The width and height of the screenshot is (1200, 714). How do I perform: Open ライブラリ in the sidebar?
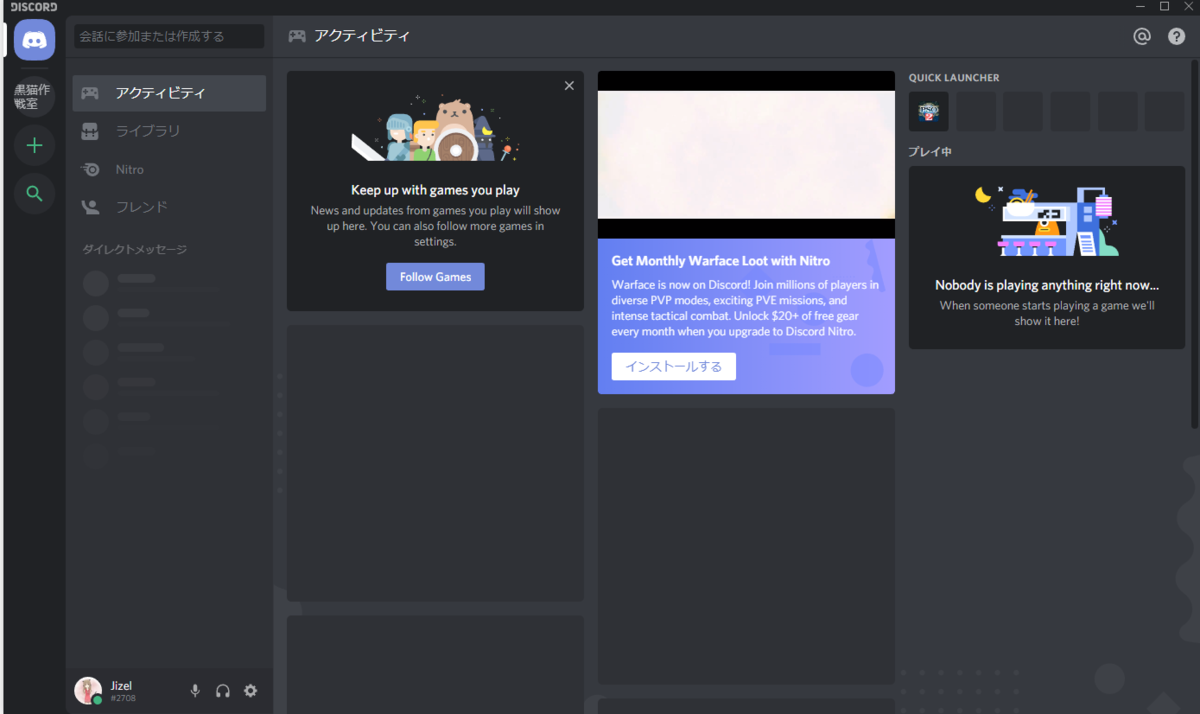point(169,131)
